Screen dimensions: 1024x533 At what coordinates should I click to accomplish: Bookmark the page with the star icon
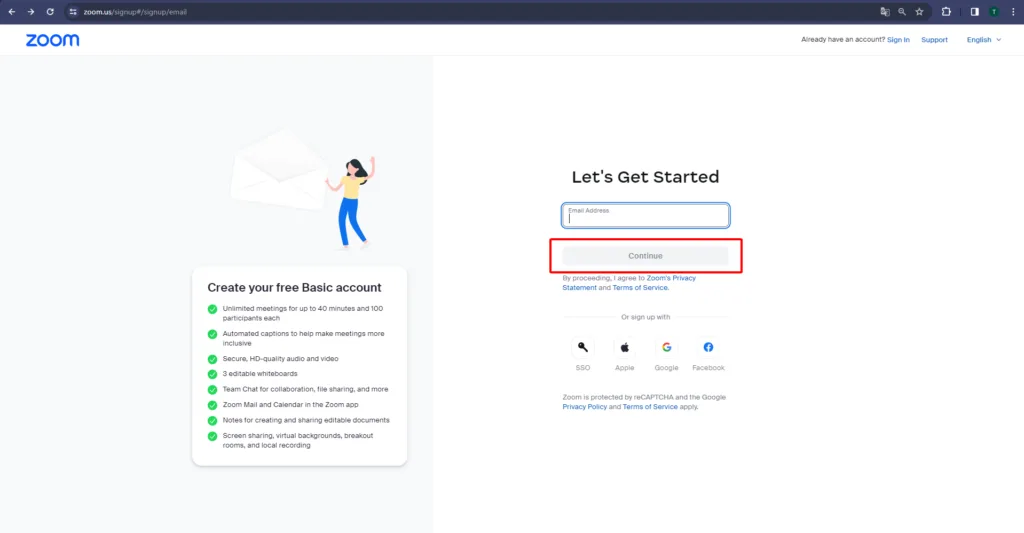[920, 12]
